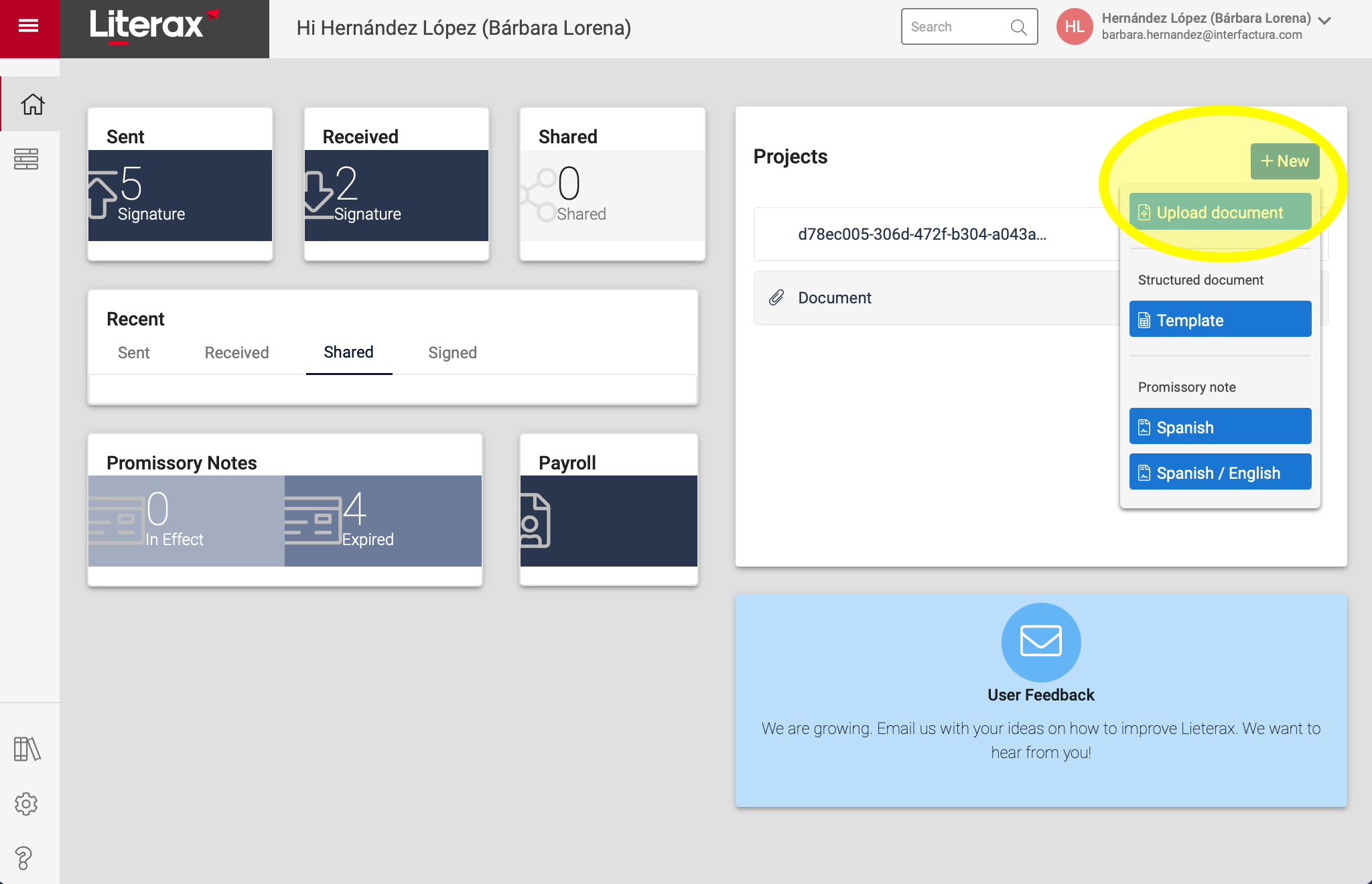
Task: Open the hamburger menu
Action: (28, 26)
